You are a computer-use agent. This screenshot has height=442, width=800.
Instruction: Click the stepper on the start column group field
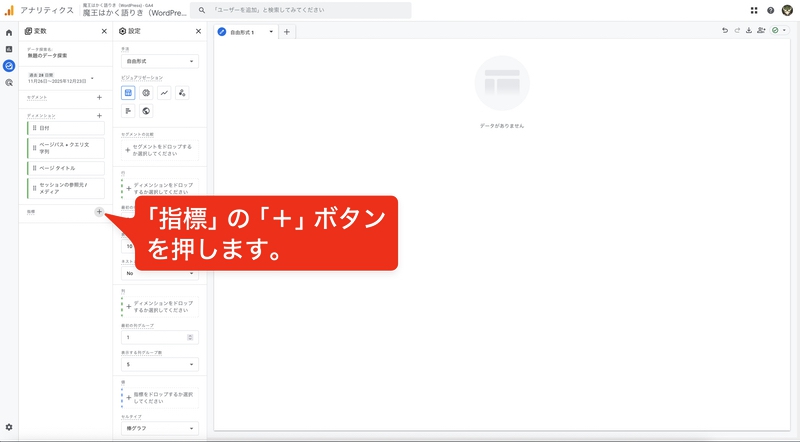[190, 337]
